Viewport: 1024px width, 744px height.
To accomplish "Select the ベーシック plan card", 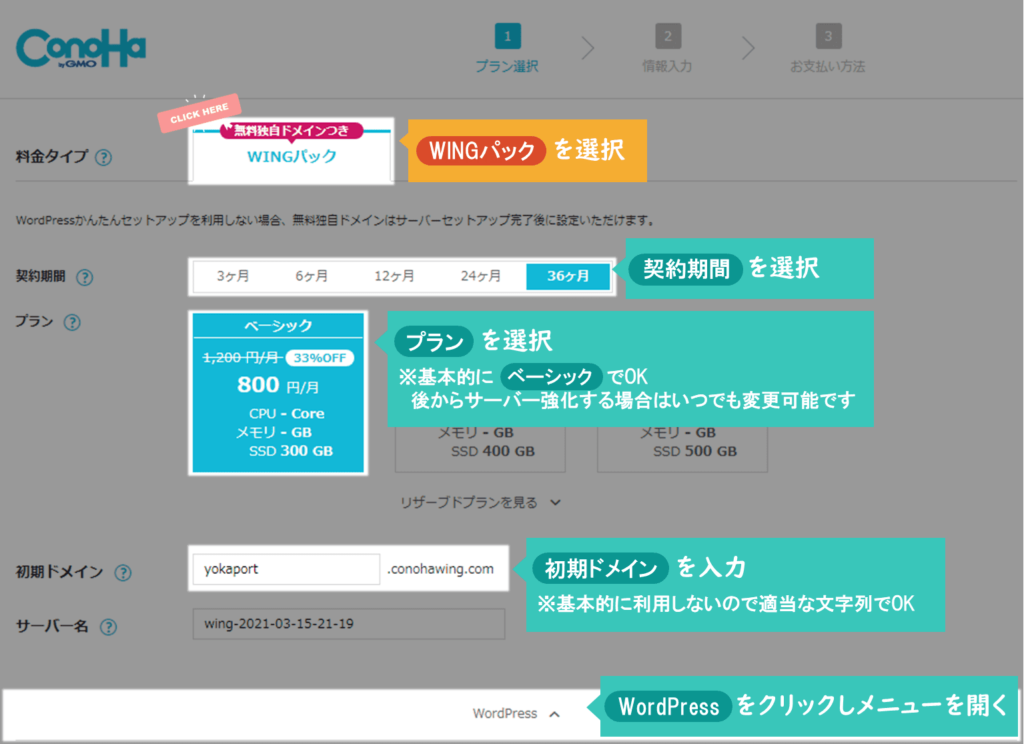I will point(278,393).
